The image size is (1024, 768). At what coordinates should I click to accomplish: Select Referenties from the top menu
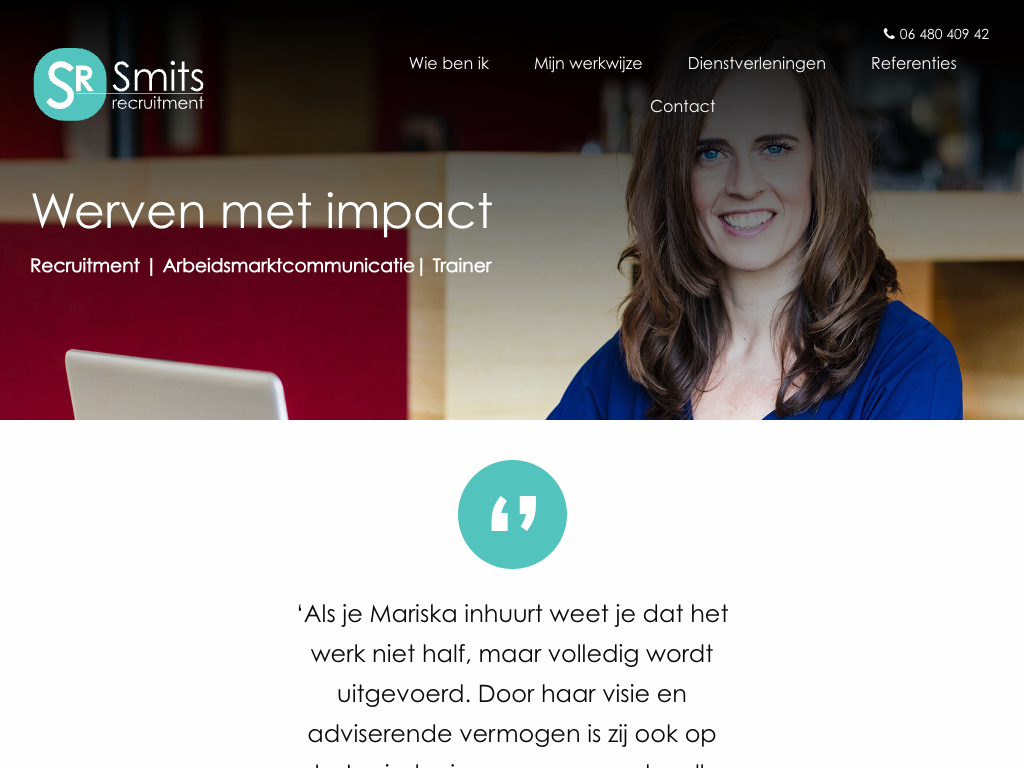914,63
